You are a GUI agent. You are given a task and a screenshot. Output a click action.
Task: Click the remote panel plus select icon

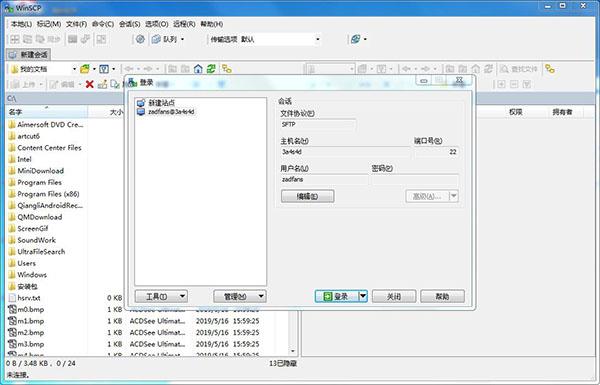point(501,84)
